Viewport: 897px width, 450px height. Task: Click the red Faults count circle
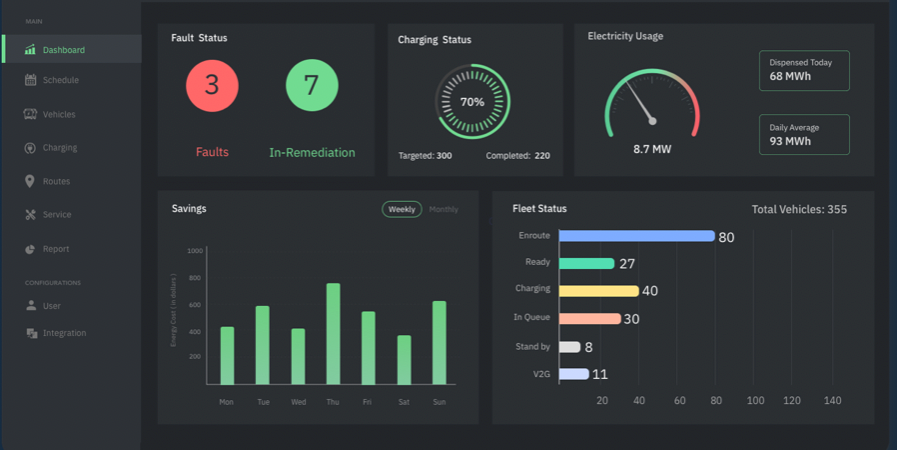212,85
